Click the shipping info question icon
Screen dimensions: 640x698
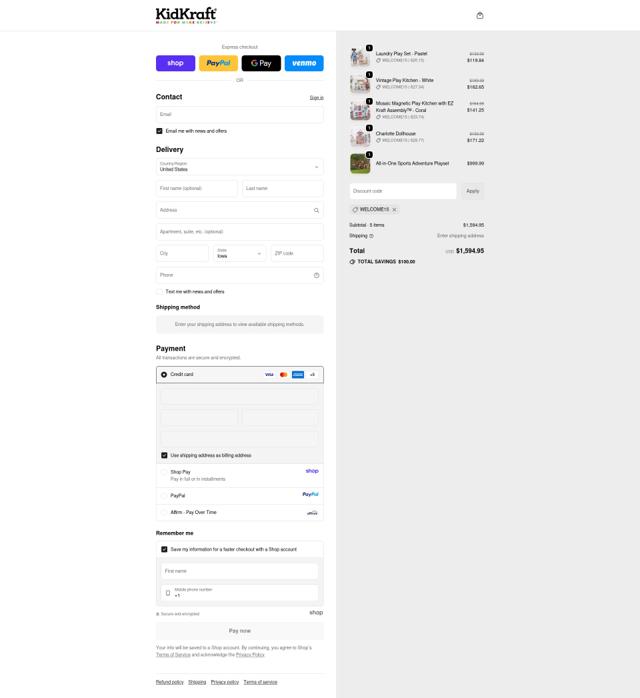(x=371, y=236)
